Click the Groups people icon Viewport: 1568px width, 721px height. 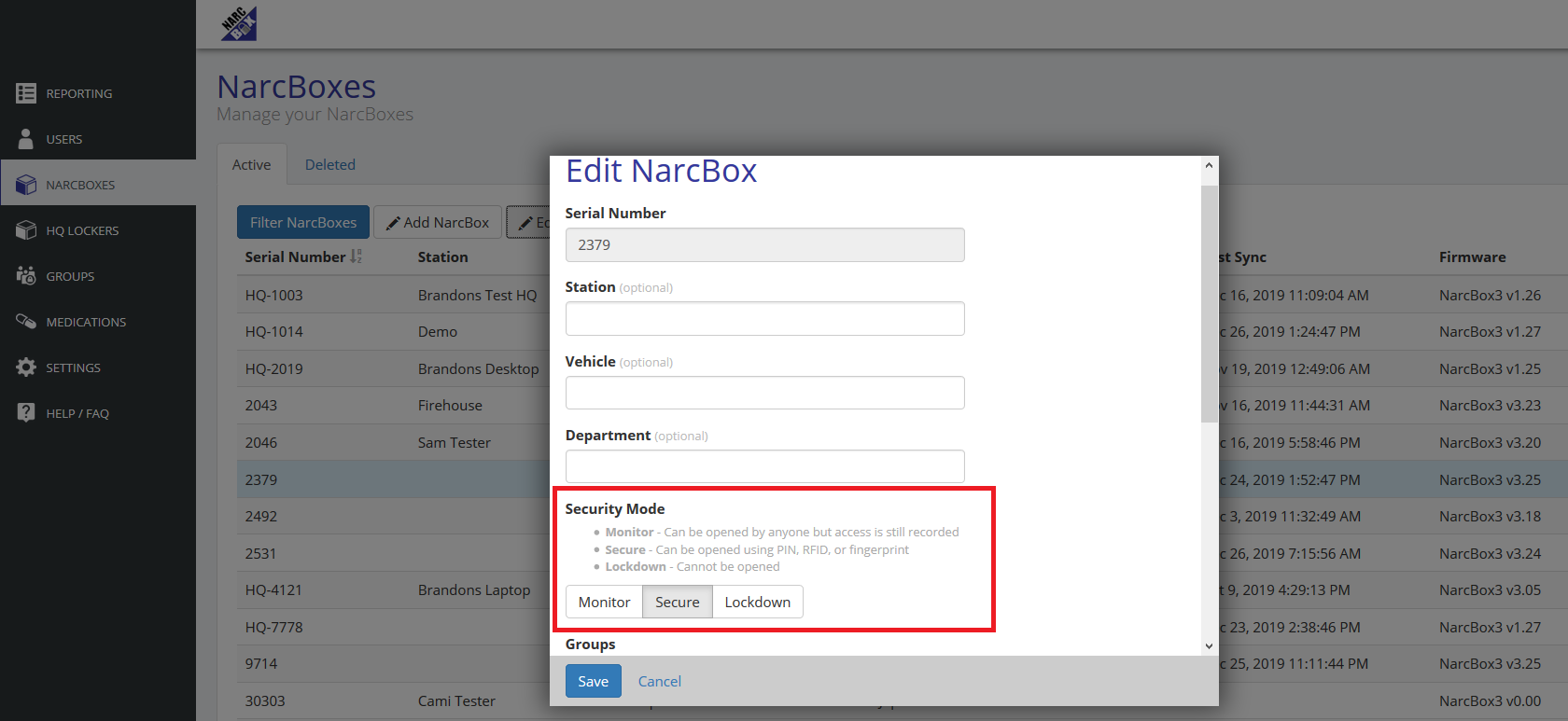(26, 276)
